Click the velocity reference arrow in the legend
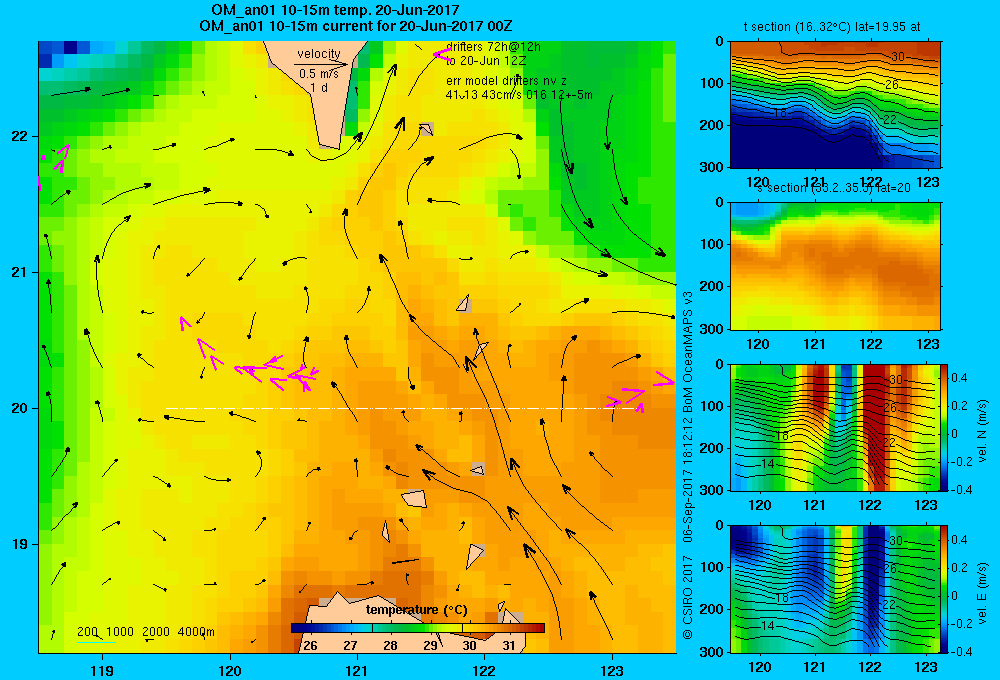 (x=321, y=64)
